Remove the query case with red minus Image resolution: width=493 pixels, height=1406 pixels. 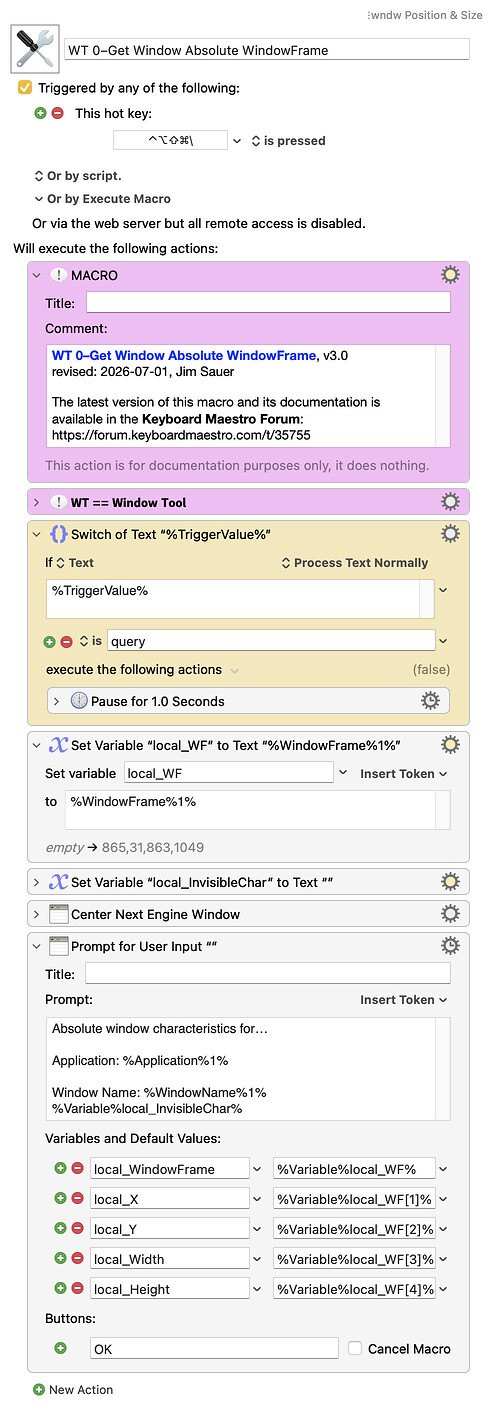67,641
